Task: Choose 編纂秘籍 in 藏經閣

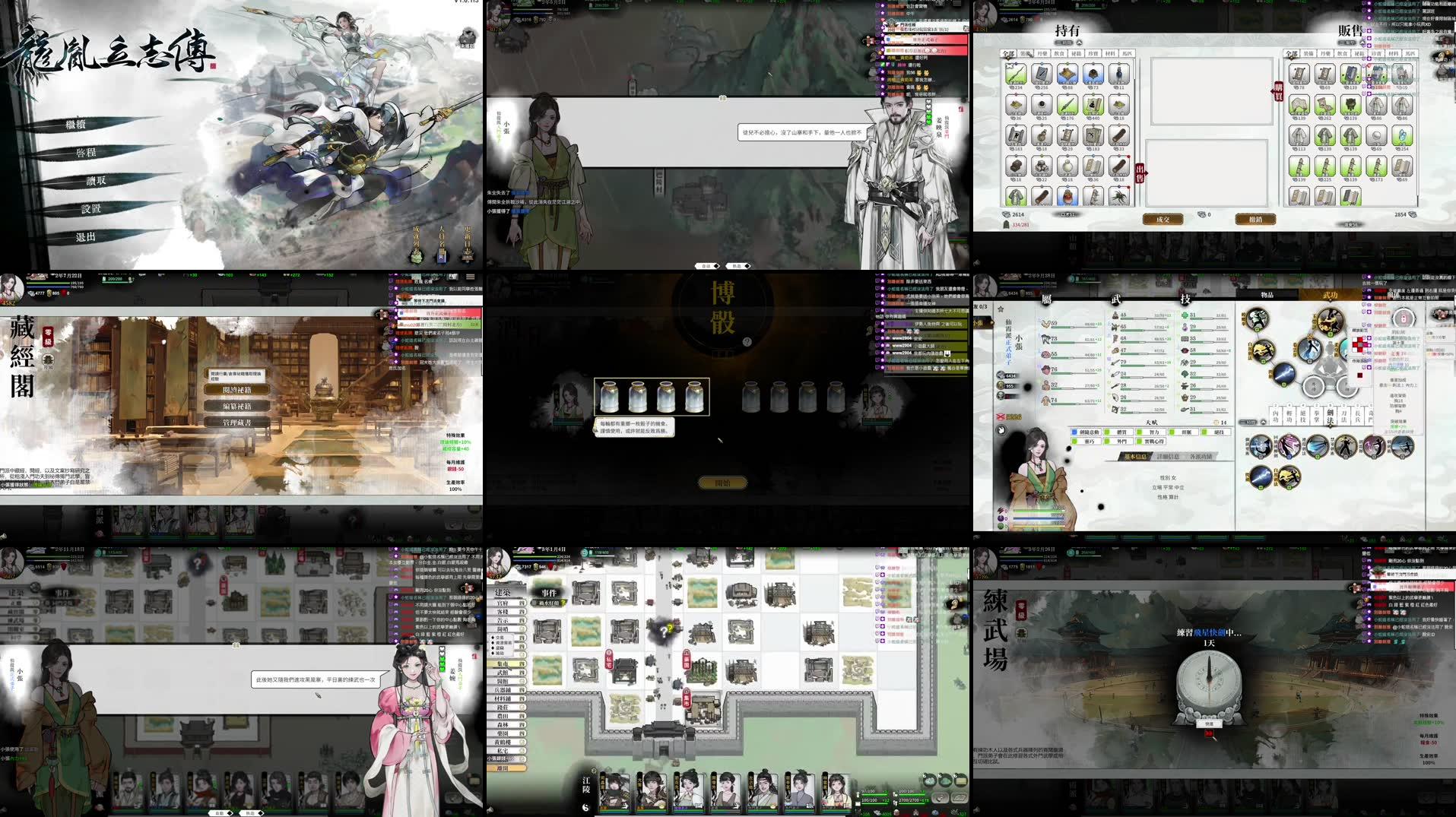Action: [x=236, y=407]
